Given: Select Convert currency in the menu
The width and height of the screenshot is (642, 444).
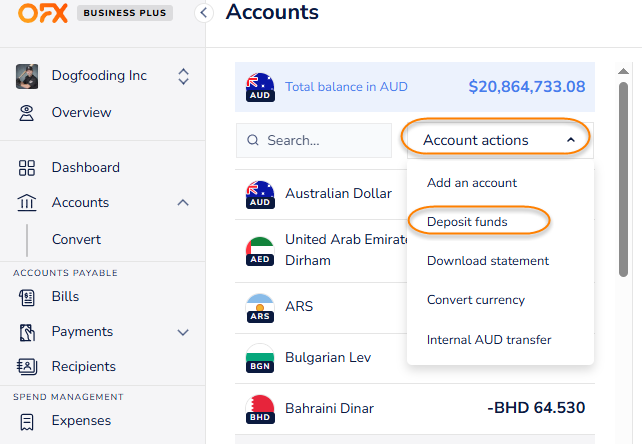Looking at the screenshot, I should coord(475,300).
